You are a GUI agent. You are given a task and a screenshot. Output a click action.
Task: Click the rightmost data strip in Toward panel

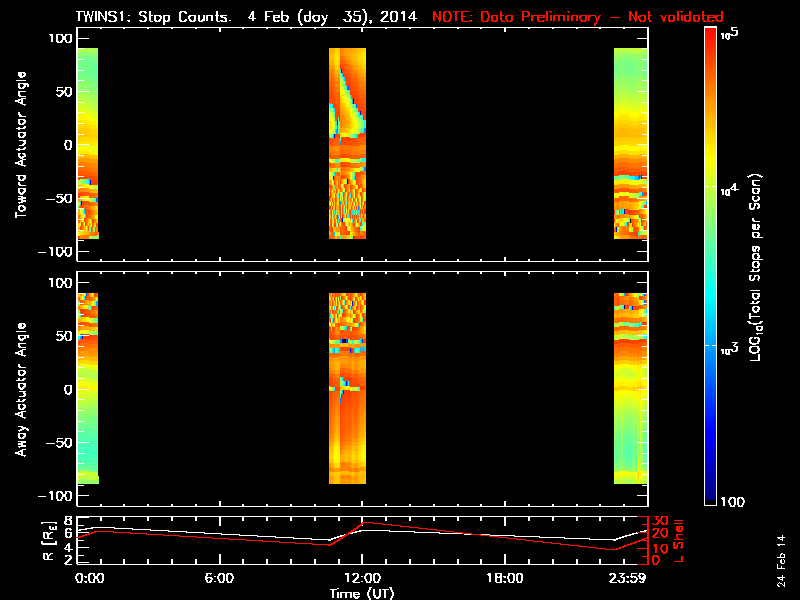coord(630,143)
